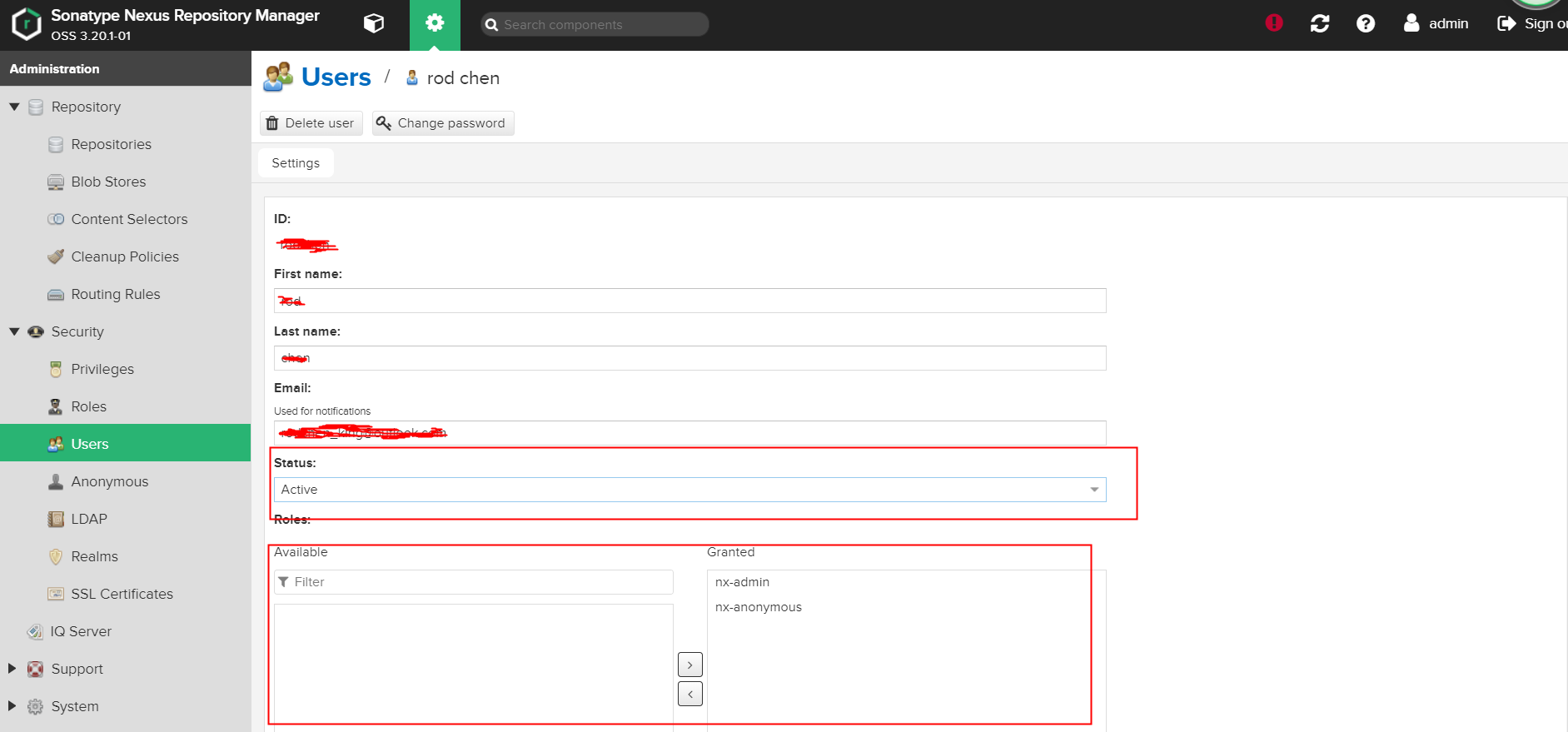The height and width of the screenshot is (732, 1568).
Task: Click the remove role left-arrow button
Action: coord(690,694)
